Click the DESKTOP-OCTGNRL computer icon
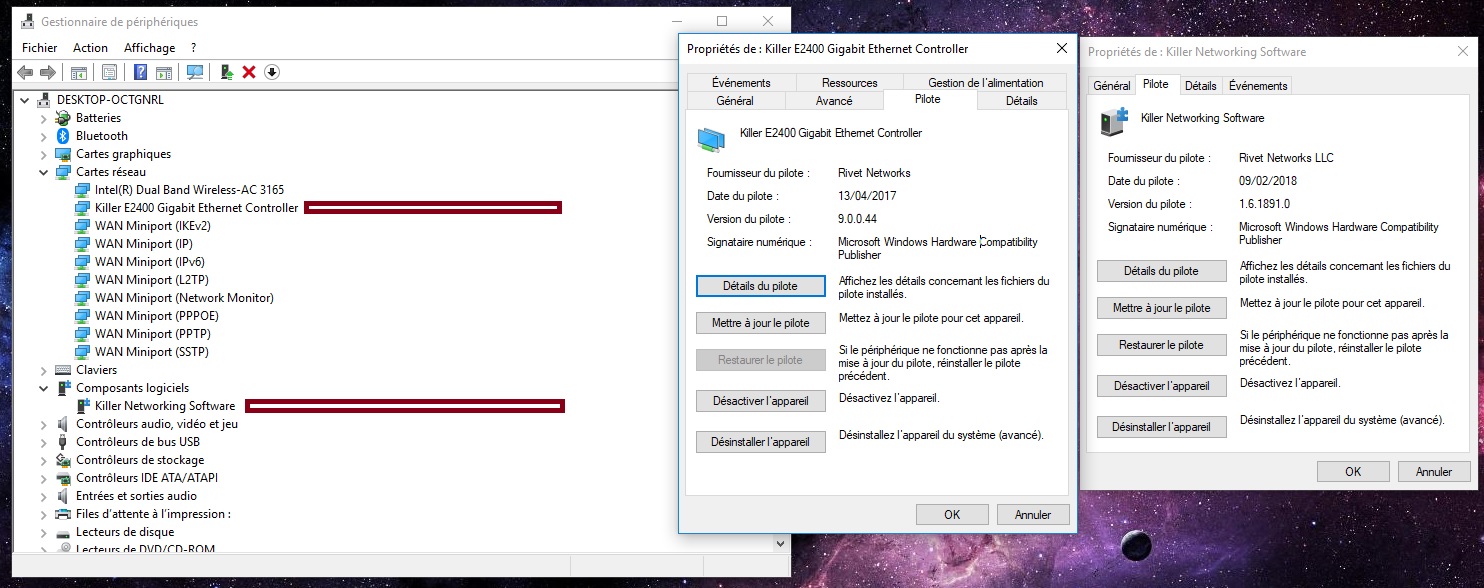Viewport: 1484px width, 588px height. (45, 100)
